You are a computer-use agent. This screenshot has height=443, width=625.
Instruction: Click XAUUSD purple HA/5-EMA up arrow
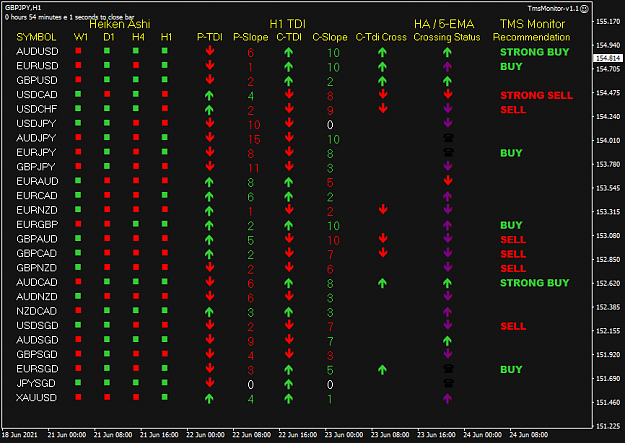pos(447,398)
